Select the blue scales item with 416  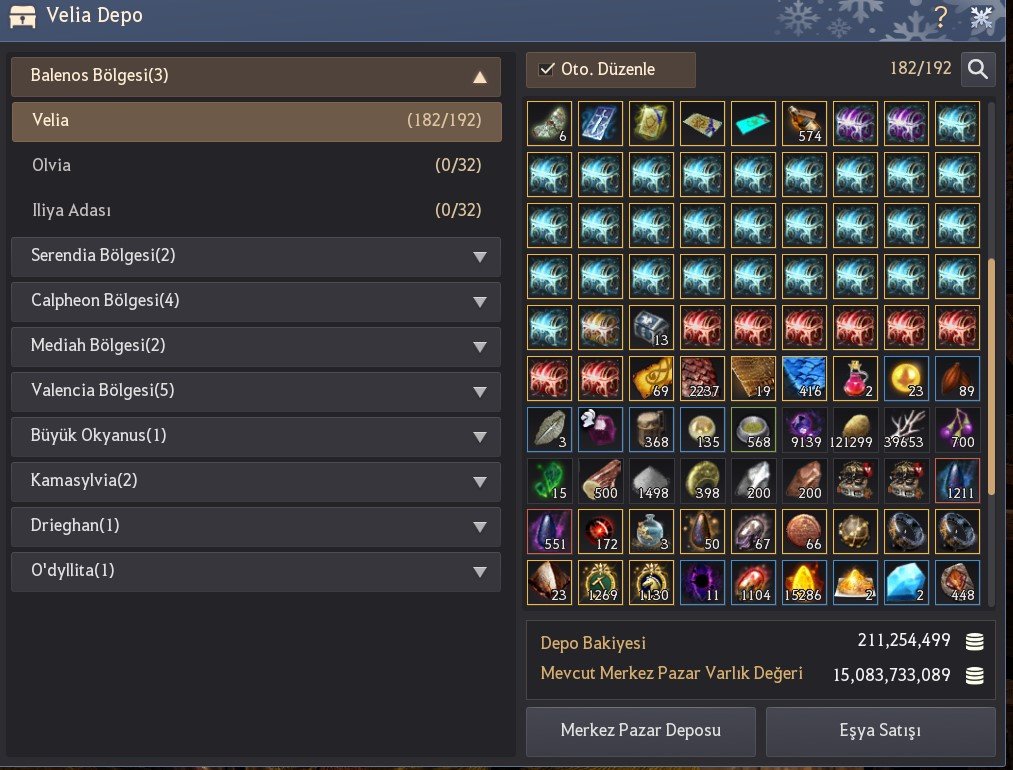pos(804,378)
